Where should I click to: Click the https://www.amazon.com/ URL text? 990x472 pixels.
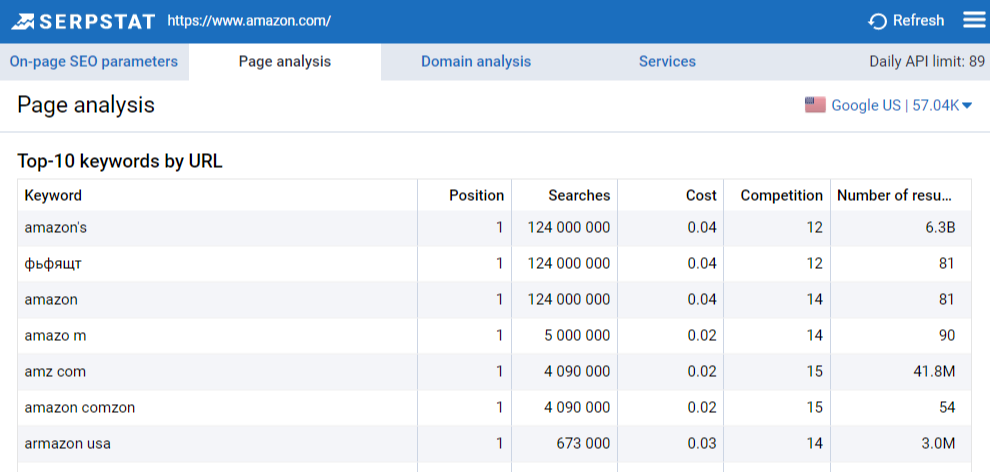pos(249,21)
